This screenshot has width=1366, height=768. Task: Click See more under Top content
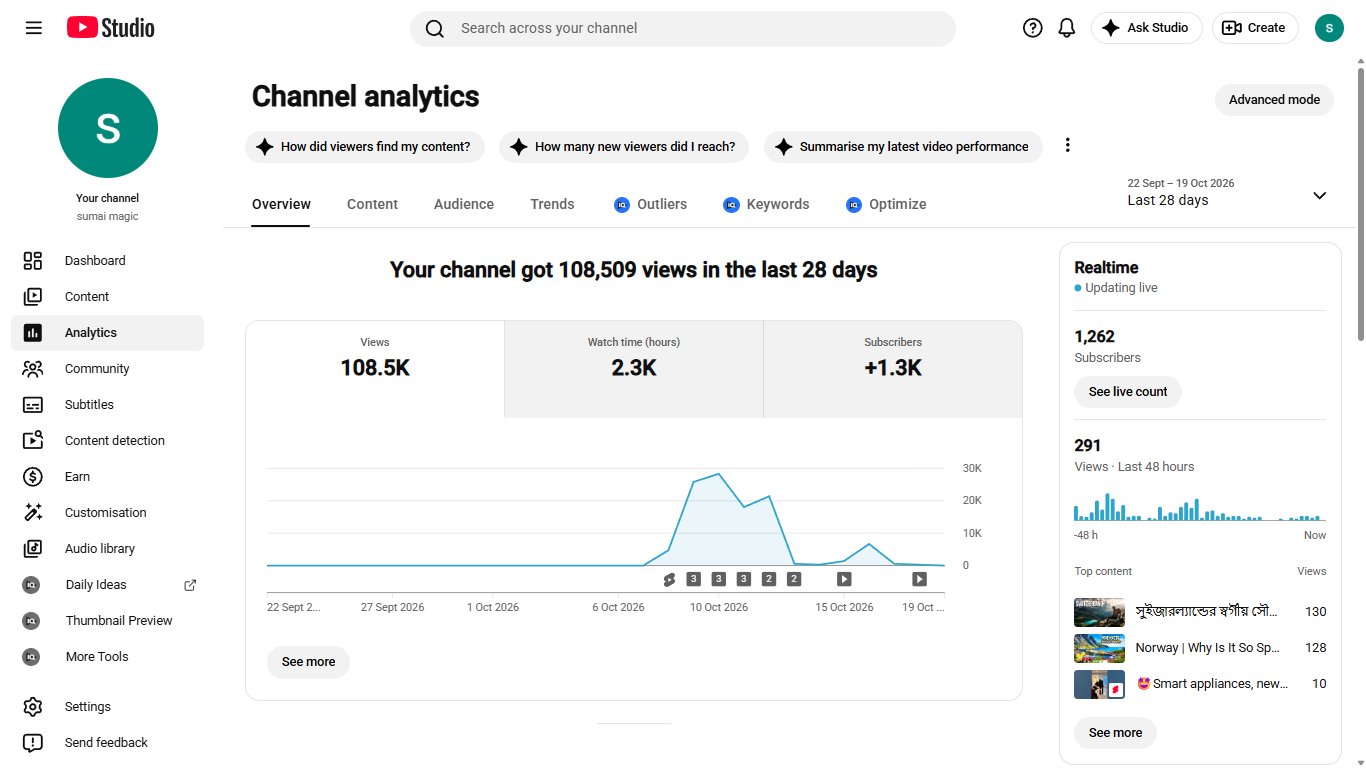(1115, 733)
